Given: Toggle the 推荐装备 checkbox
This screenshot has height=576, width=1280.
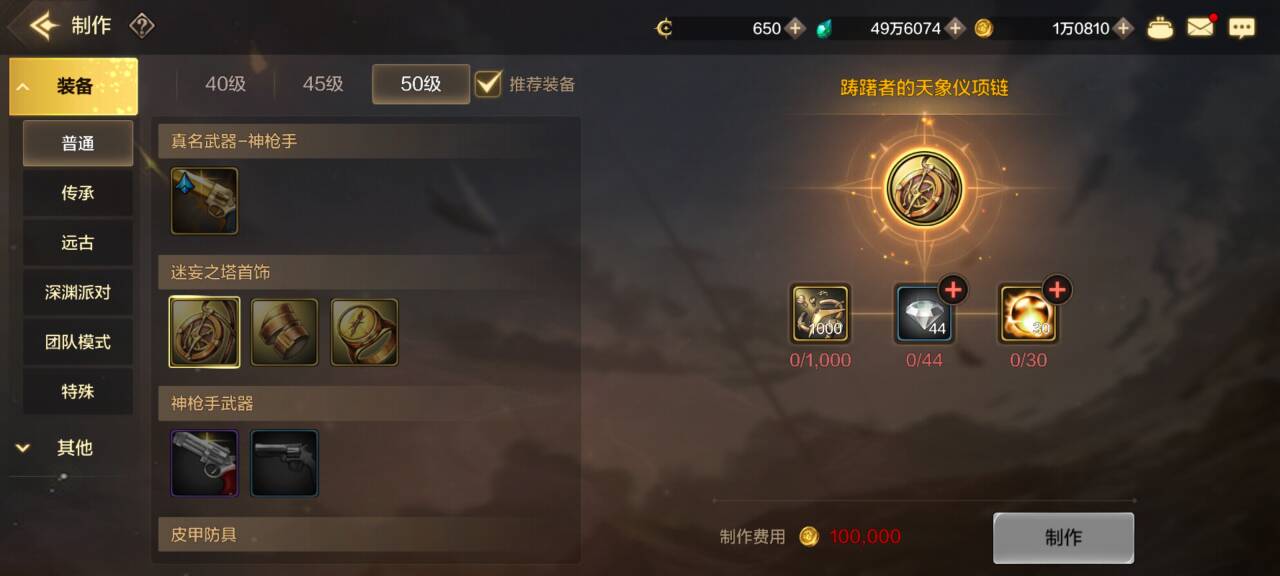Looking at the screenshot, I should (x=488, y=83).
